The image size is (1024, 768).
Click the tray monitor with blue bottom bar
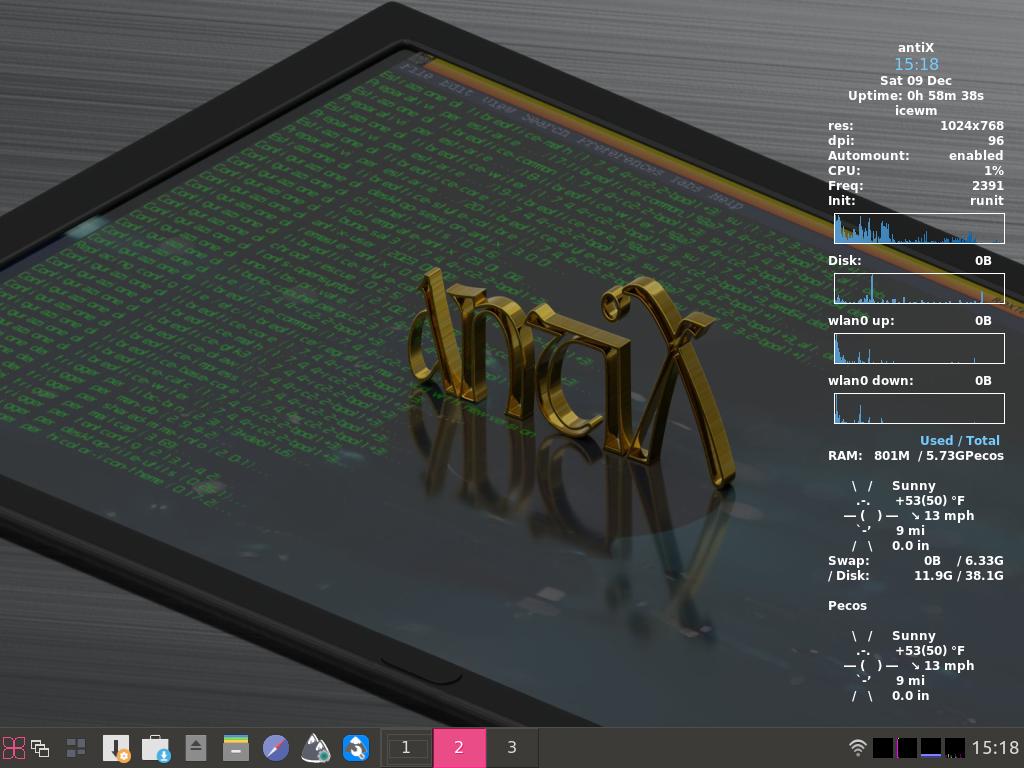point(931,748)
